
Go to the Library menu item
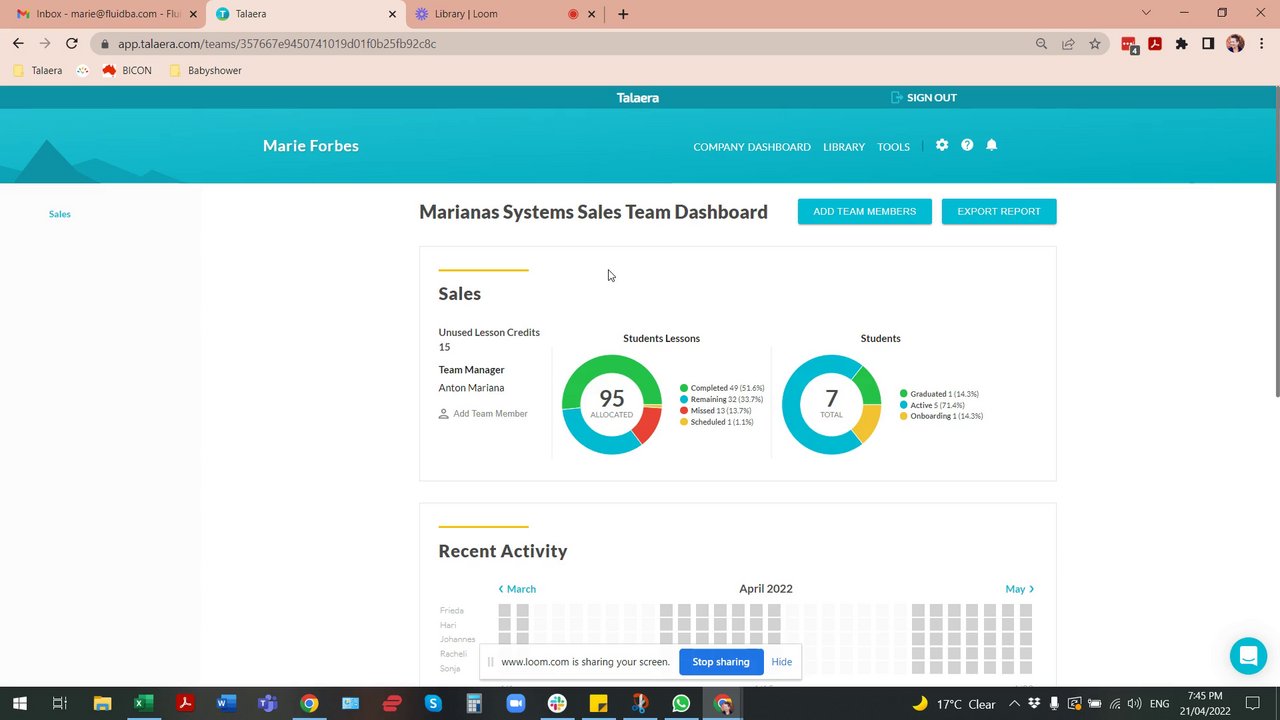(x=844, y=147)
